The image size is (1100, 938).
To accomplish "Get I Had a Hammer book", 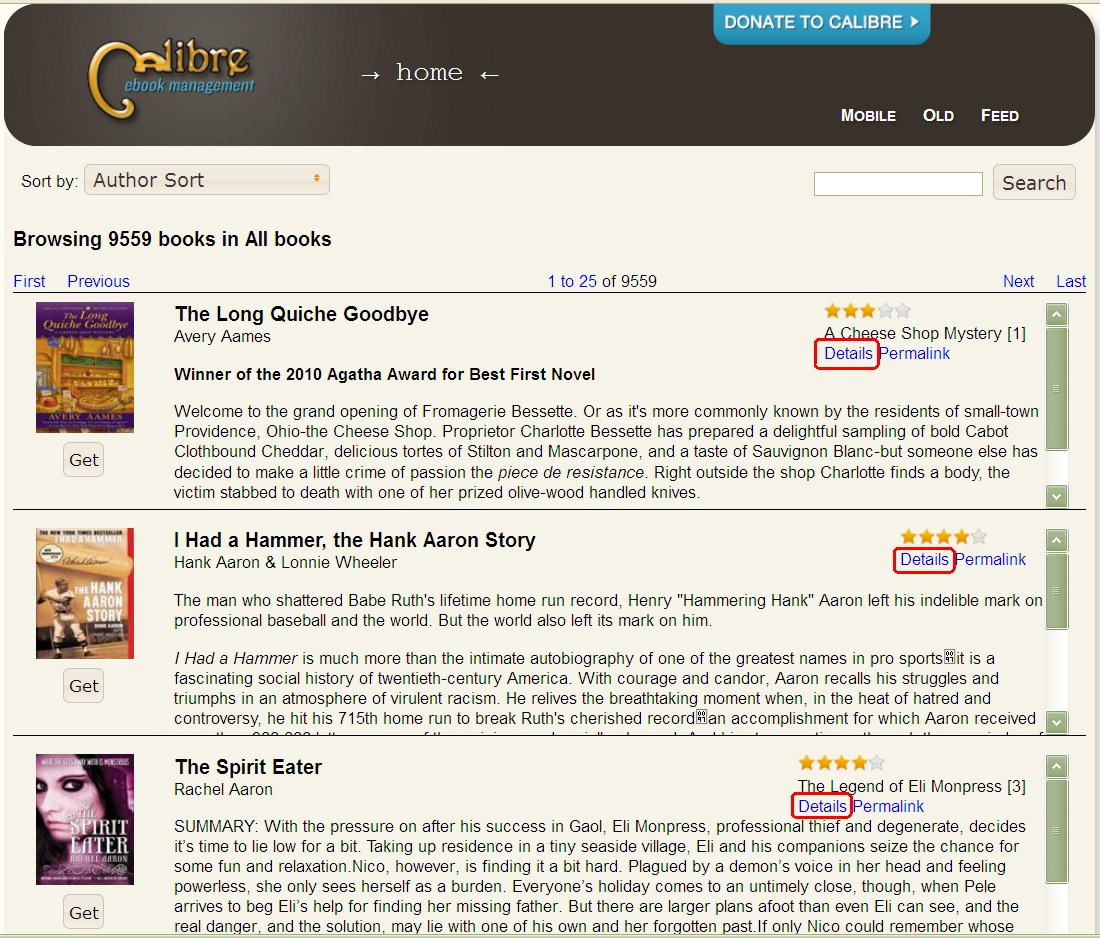I will point(83,686).
